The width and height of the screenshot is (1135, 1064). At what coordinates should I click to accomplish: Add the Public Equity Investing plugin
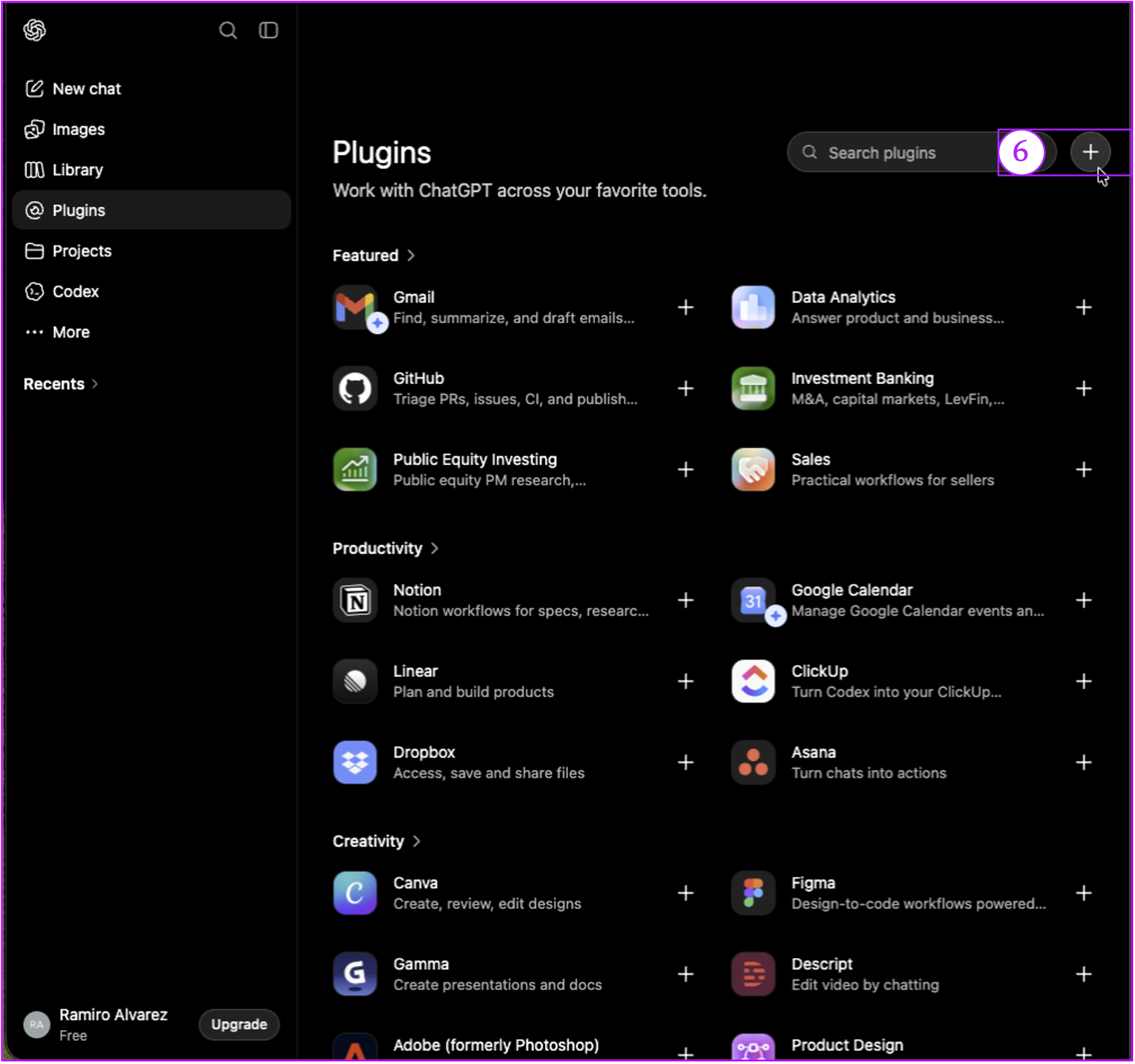pos(685,469)
